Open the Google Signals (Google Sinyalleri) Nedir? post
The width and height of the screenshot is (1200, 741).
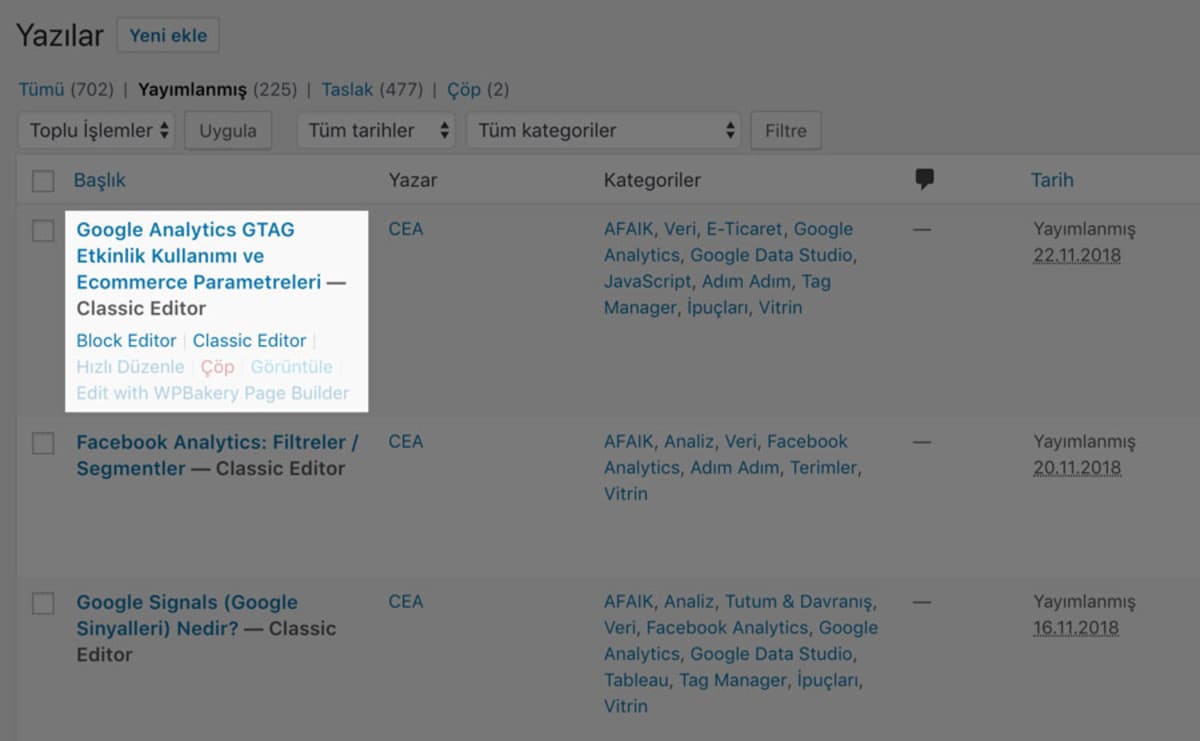tap(187, 616)
